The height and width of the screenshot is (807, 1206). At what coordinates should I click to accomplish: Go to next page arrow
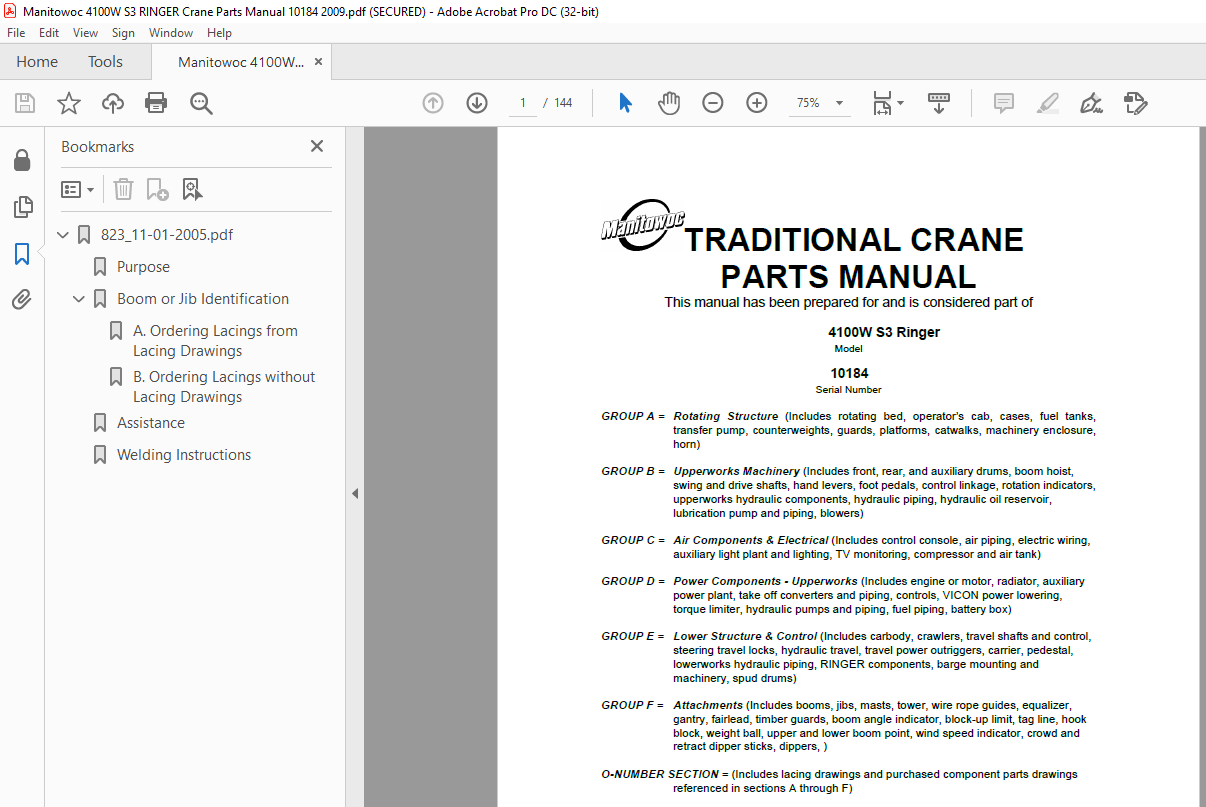pyautogui.click(x=477, y=103)
